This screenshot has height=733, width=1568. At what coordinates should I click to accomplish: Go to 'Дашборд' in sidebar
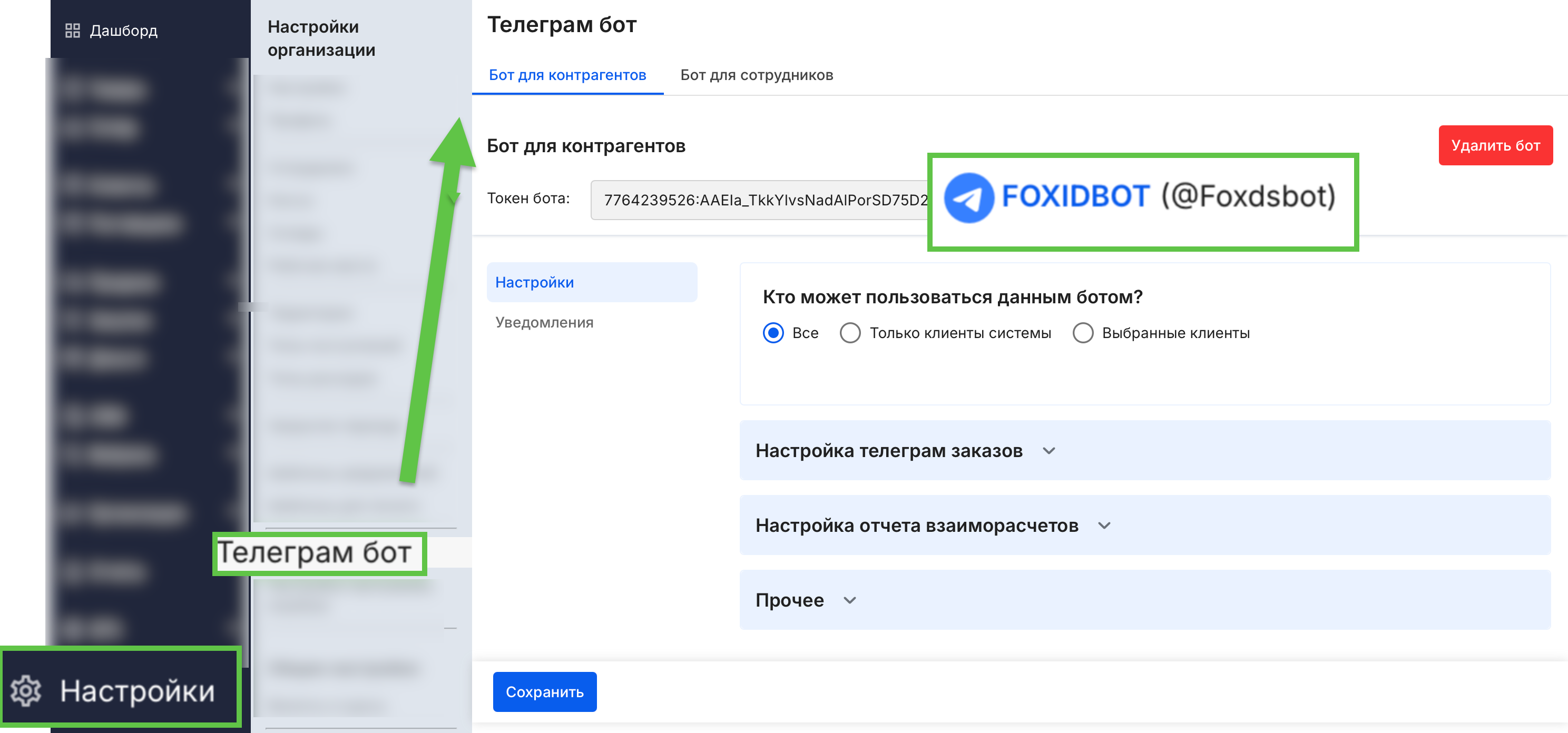point(124,31)
